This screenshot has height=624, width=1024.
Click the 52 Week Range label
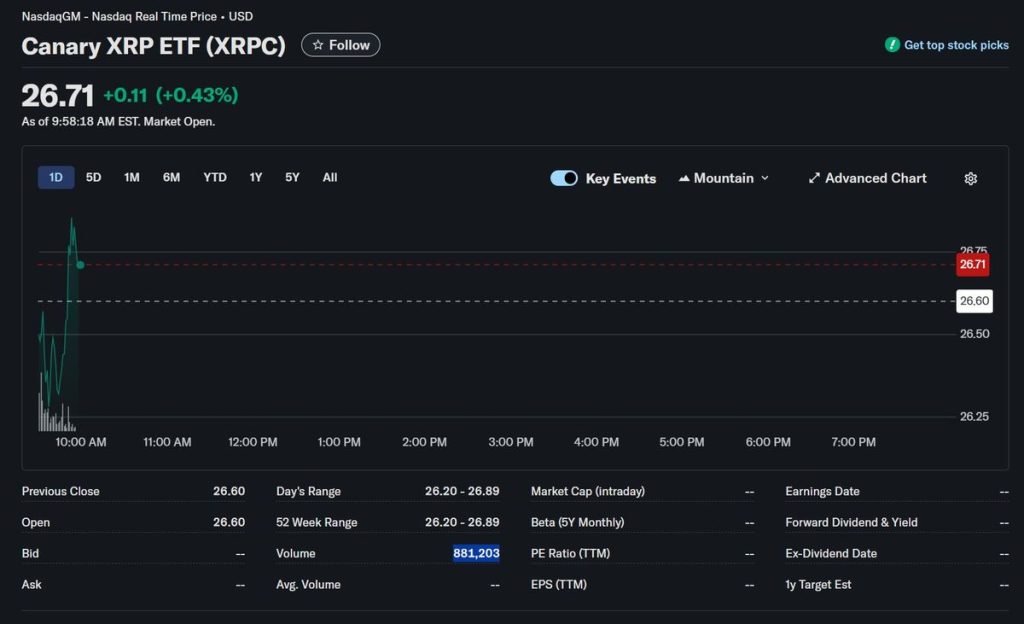pyautogui.click(x=317, y=523)
